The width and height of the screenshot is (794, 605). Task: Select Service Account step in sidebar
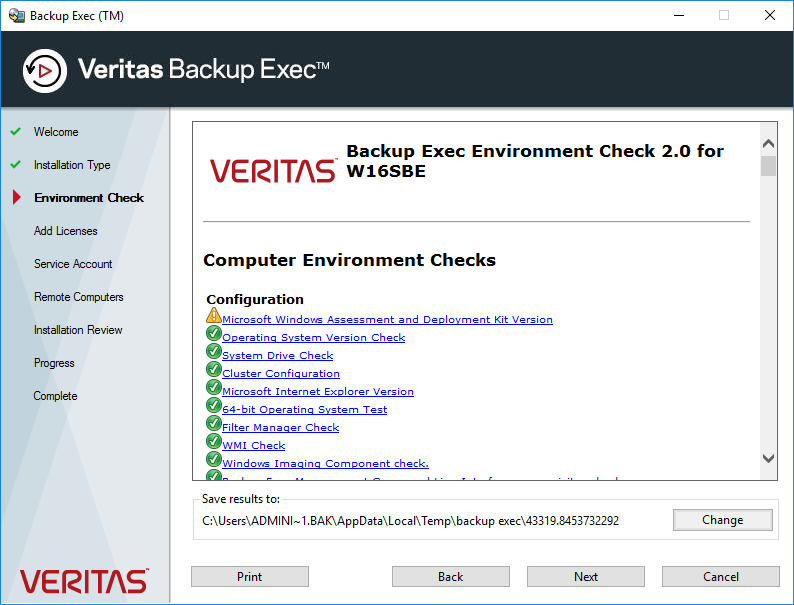click(x=73, y=264)
